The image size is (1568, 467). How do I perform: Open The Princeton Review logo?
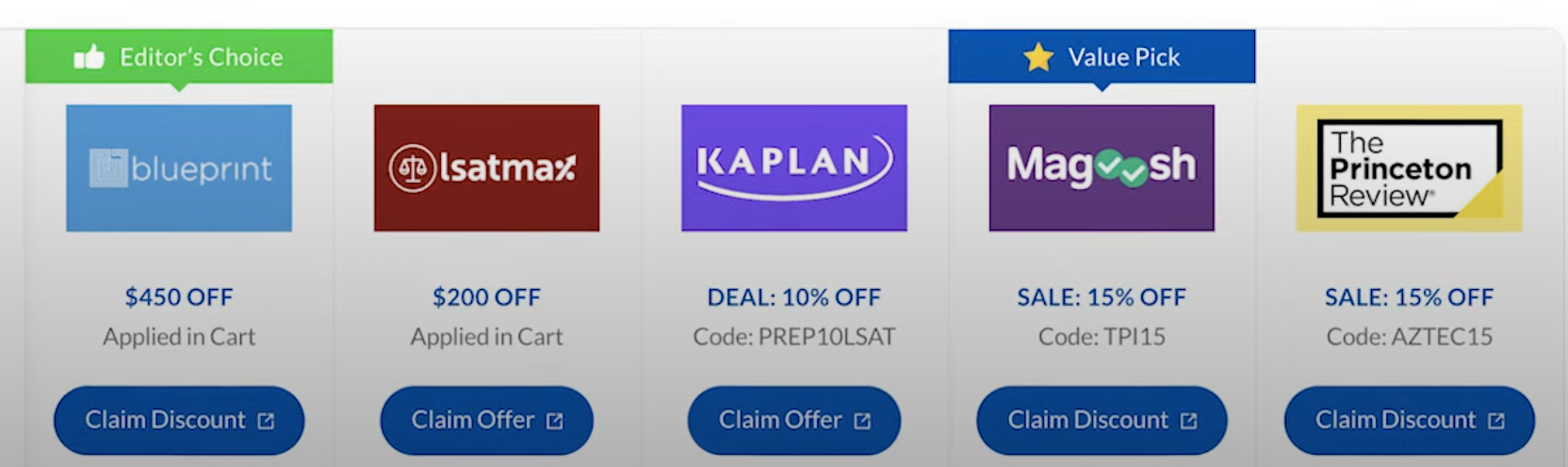pos(1409,168)
